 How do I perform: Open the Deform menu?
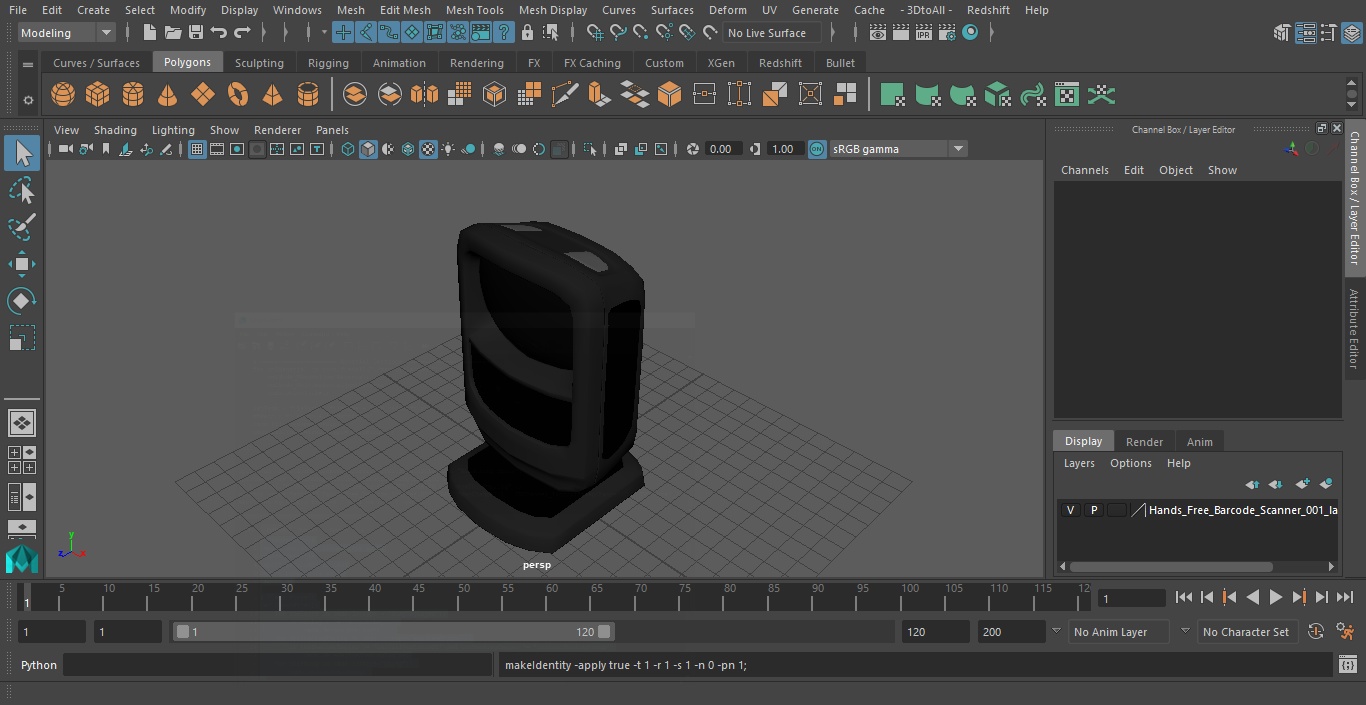click(727, 10)
